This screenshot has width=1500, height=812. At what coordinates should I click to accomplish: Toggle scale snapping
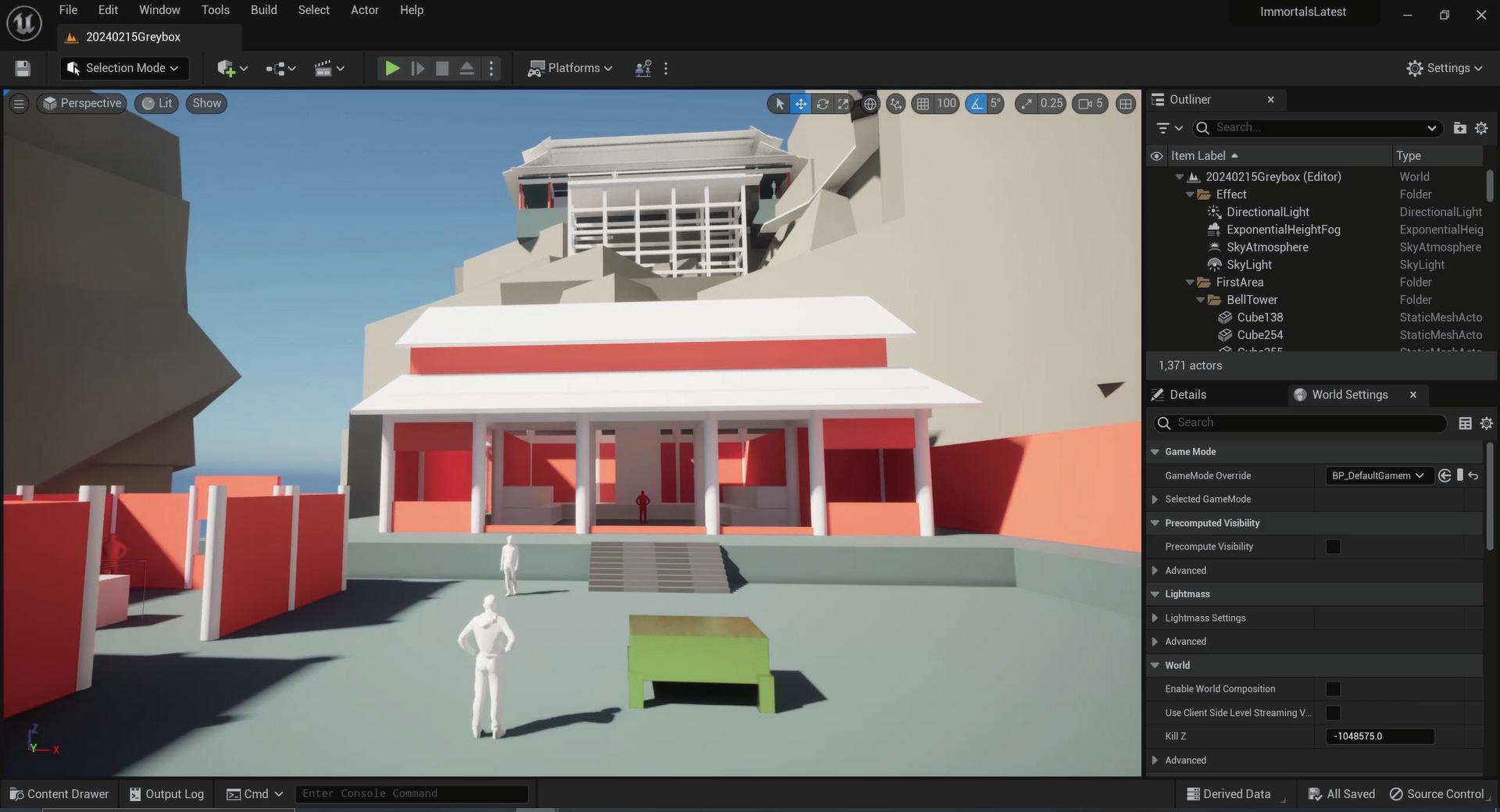tap(1027, 103)
